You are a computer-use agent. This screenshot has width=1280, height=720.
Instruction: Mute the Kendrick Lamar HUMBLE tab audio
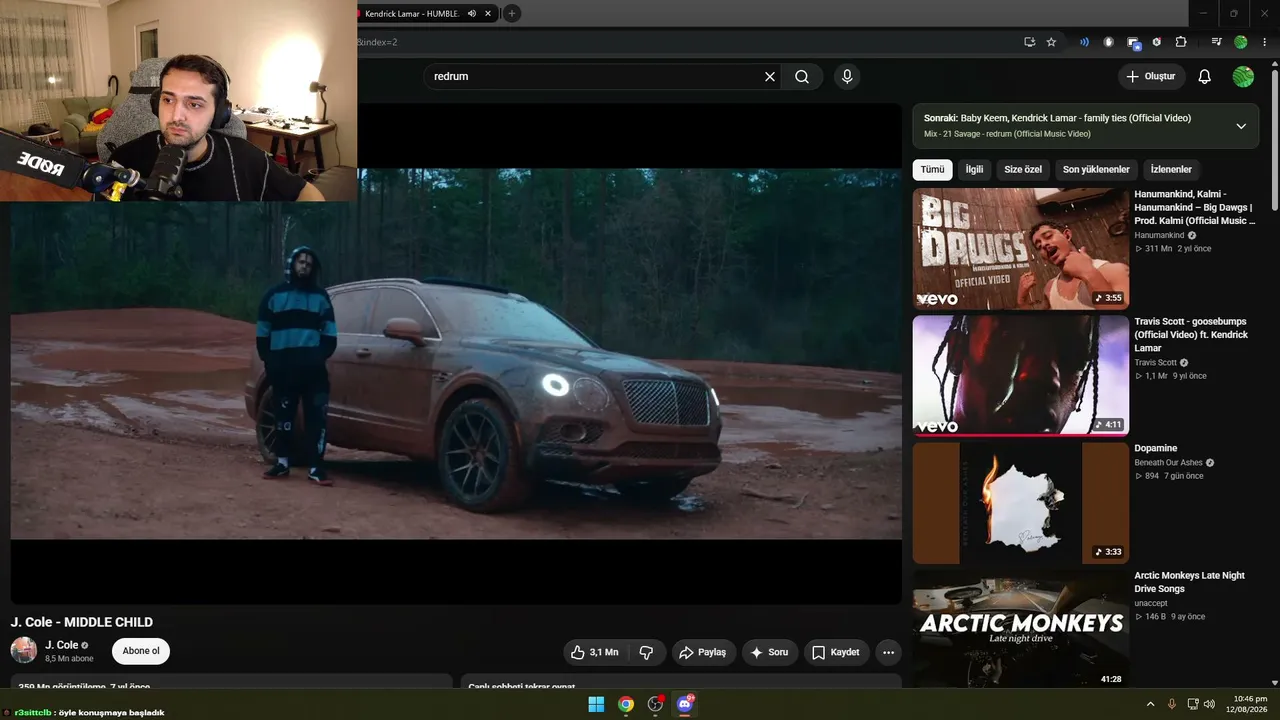(472, 14)
